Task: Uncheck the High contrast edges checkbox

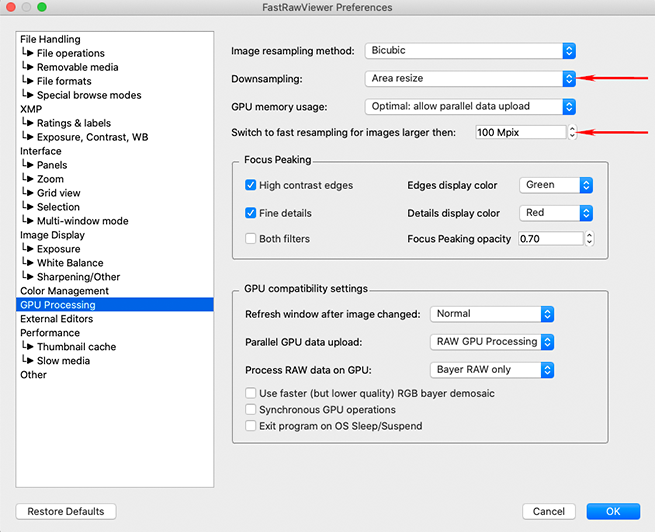Action: pos(251,185)
